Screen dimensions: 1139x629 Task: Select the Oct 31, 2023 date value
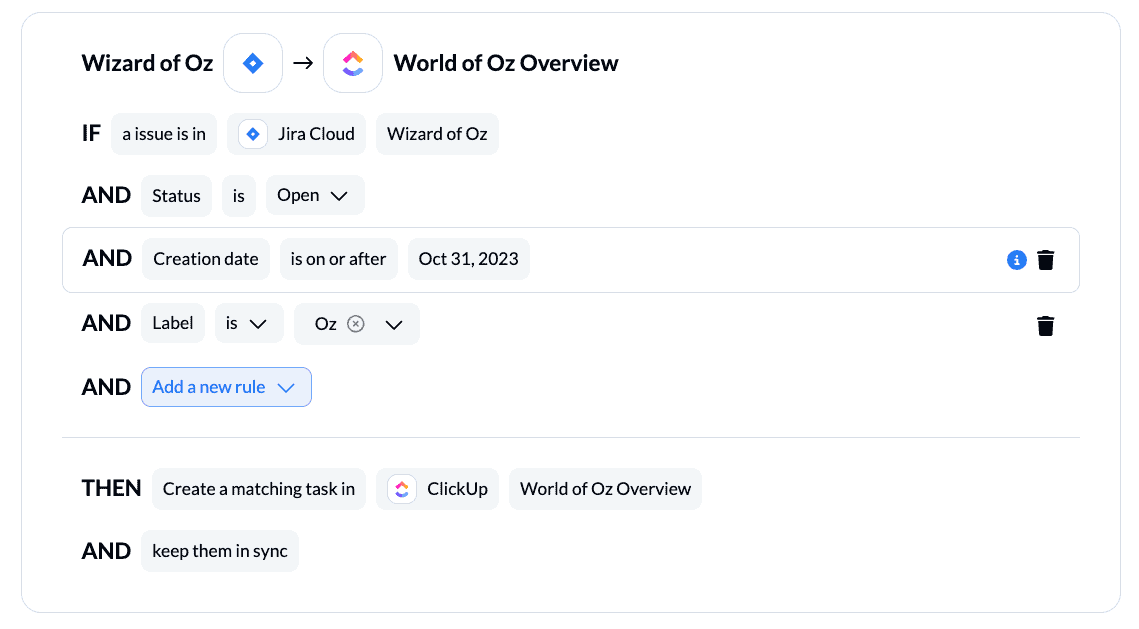[469, 259]
